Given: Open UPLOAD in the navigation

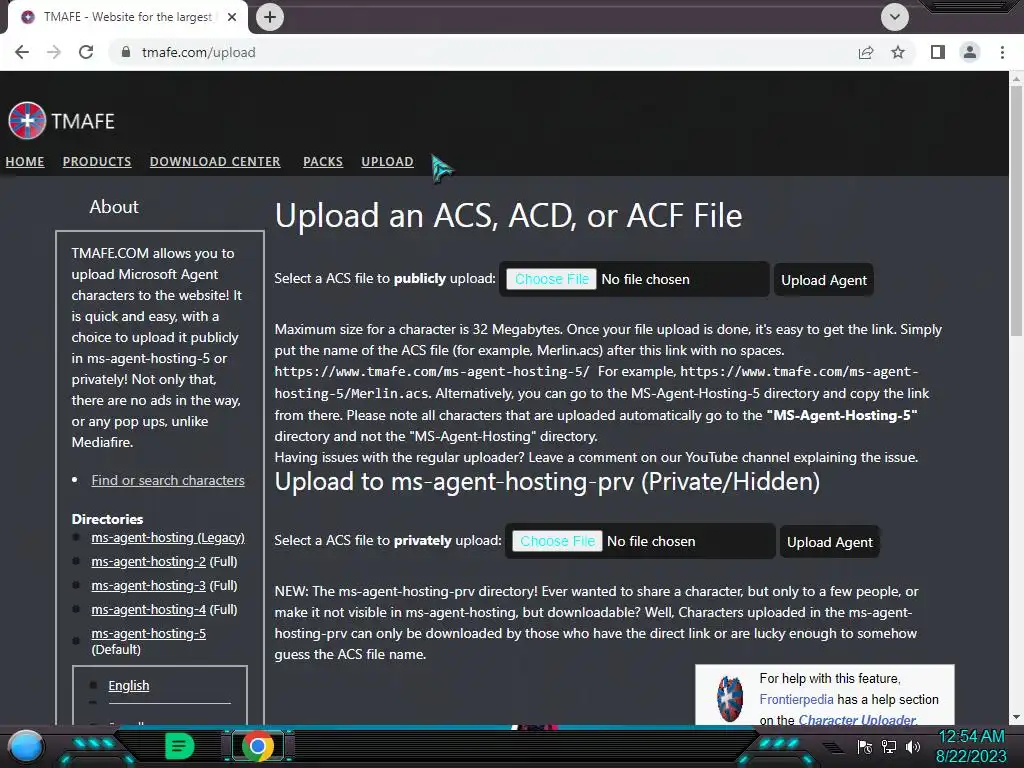Looking at the screenshot, I should pos(387,161).
